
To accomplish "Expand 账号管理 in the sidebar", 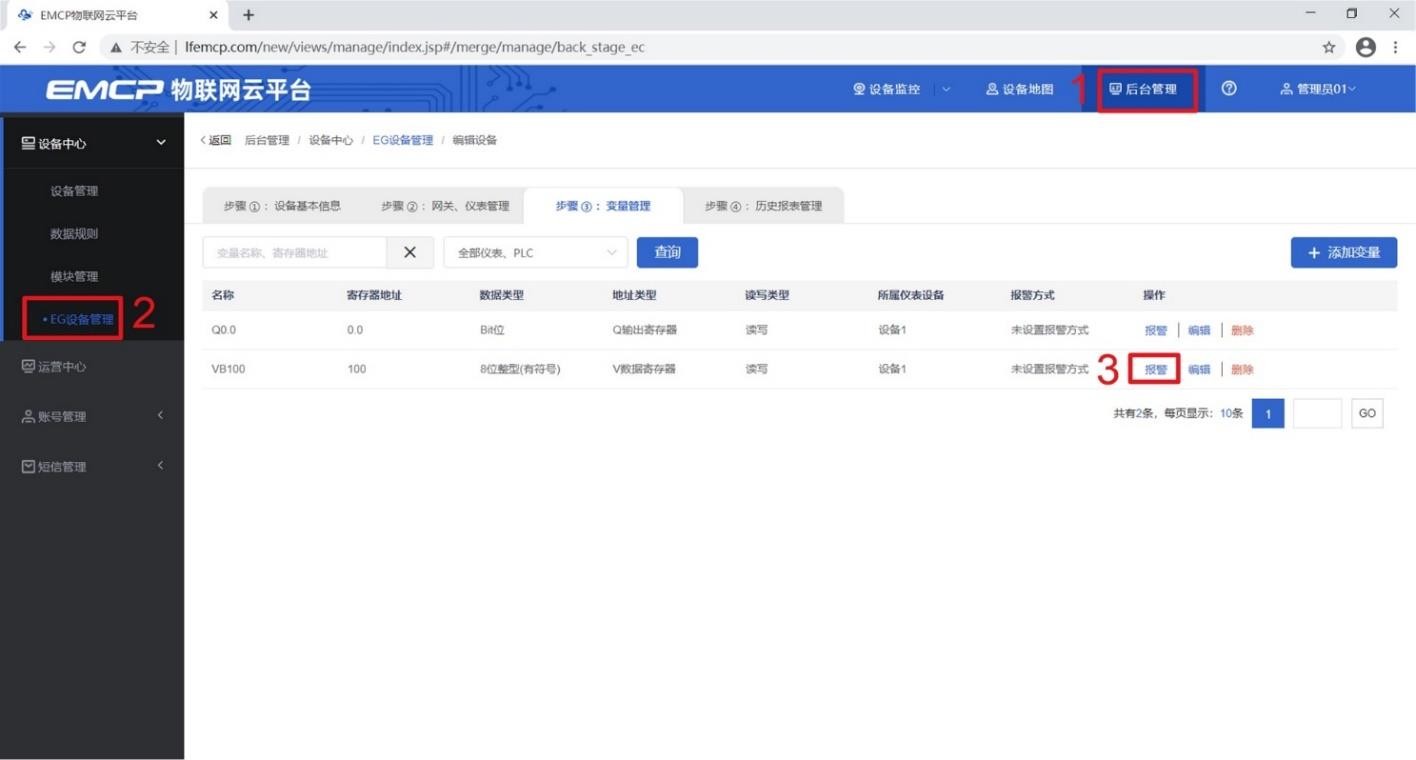I will tap(92, 416).
